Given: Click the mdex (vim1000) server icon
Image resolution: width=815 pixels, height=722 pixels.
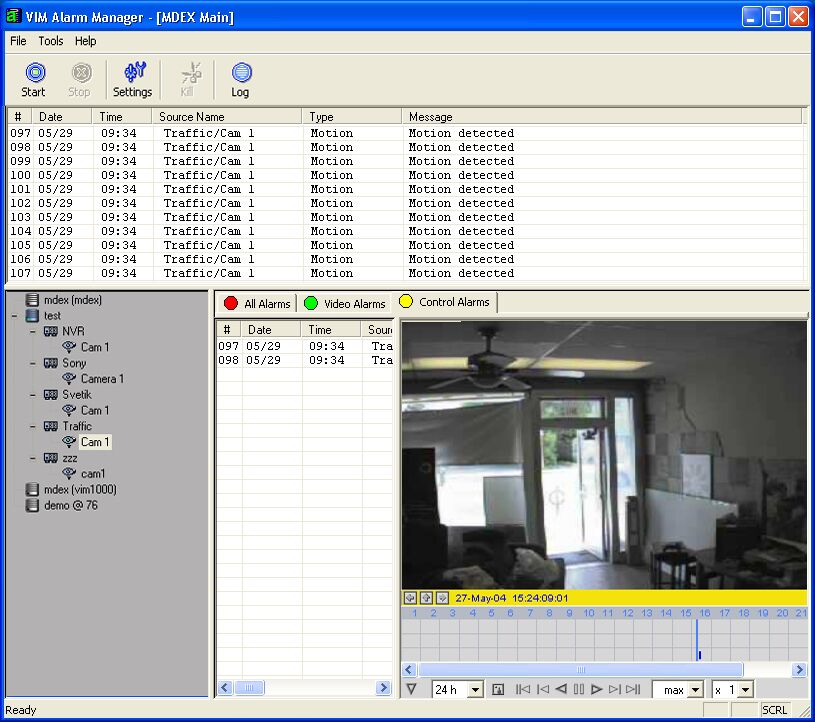Looking at the screenshot, I should pos(32,489).
